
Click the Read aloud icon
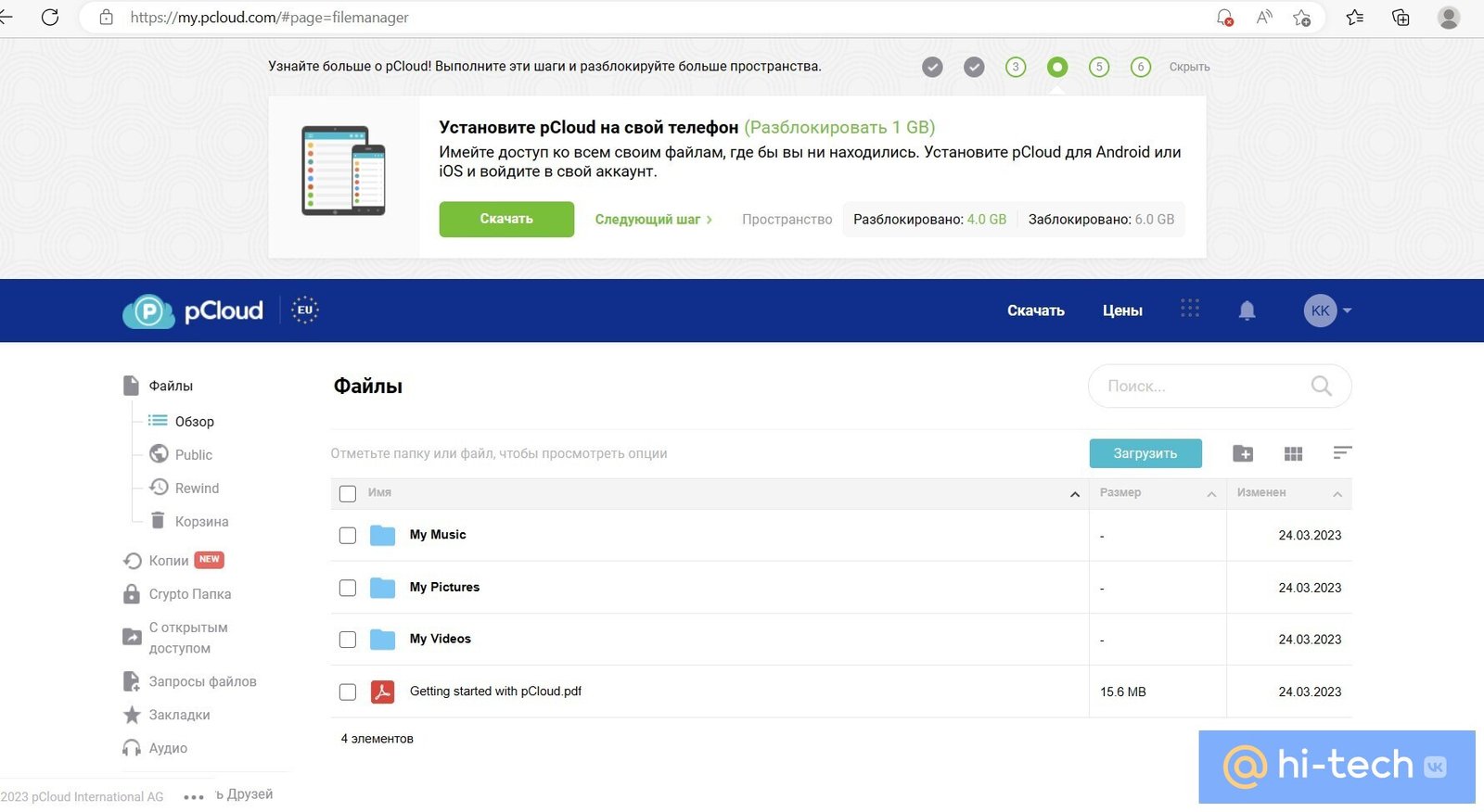1264,17
